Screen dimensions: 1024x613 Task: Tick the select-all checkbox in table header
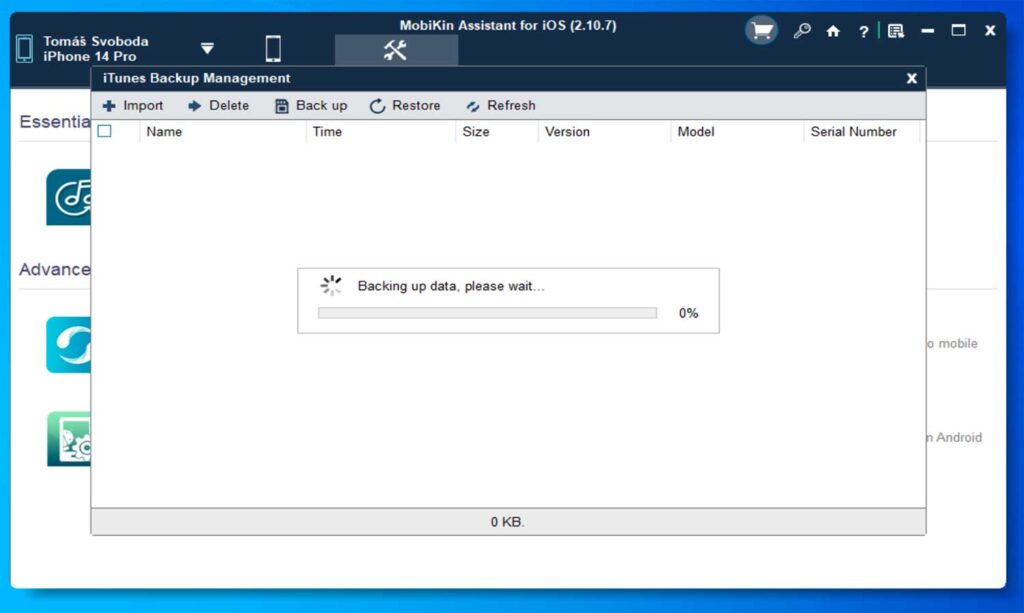tap(104, 131)
